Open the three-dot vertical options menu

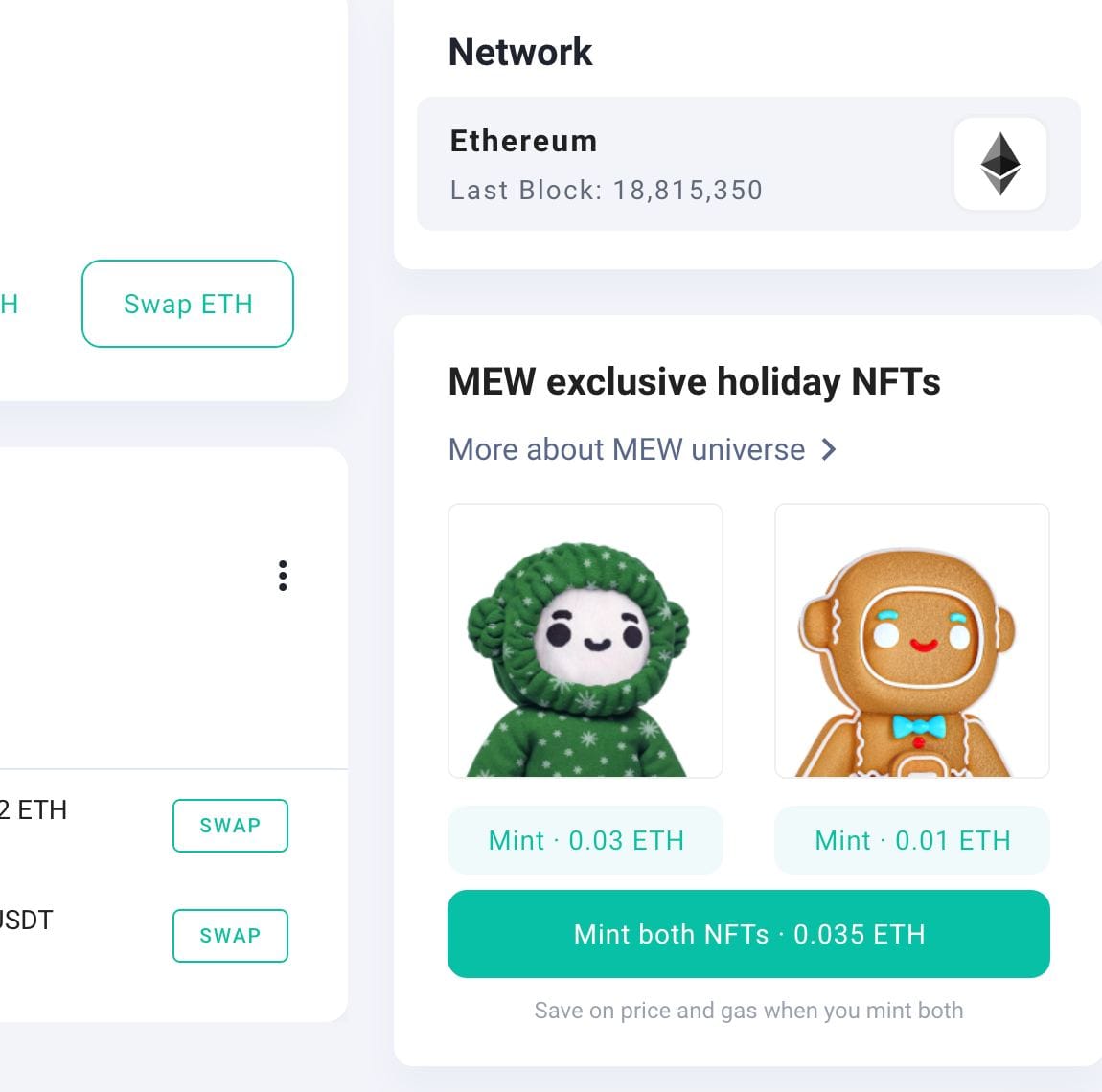283,576
